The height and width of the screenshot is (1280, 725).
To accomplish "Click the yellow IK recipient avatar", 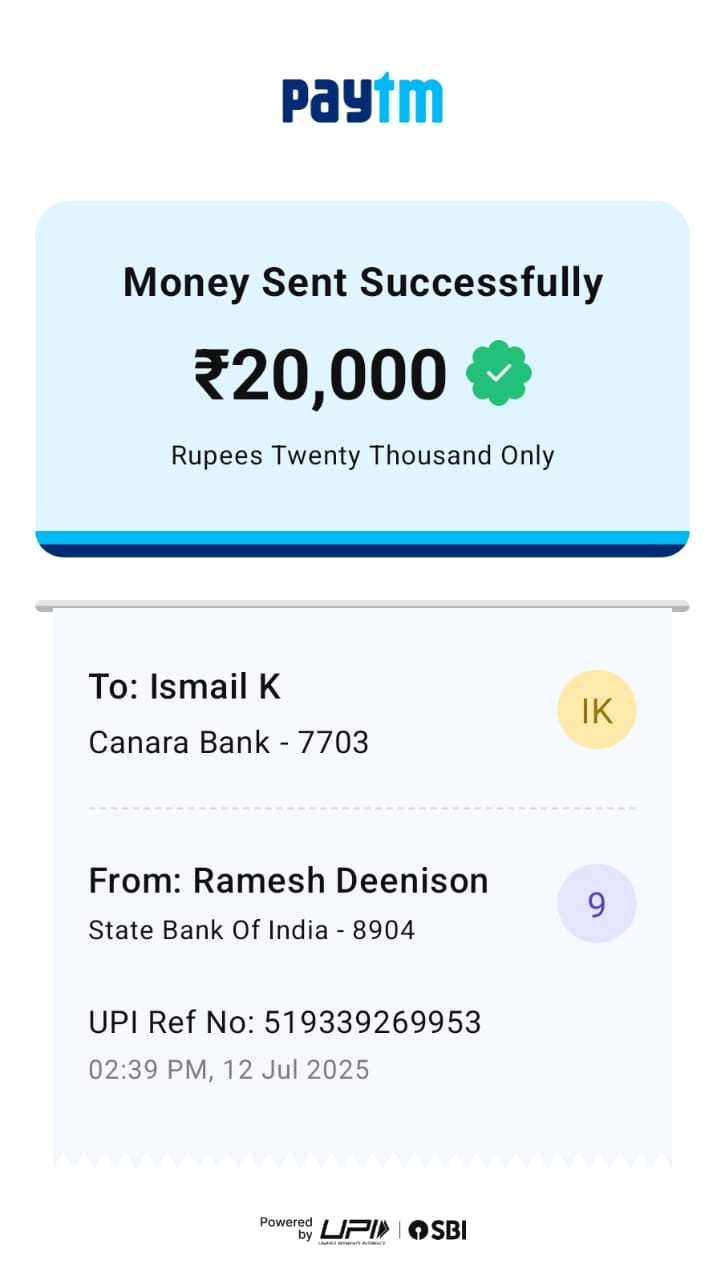I will coord(596,710).
